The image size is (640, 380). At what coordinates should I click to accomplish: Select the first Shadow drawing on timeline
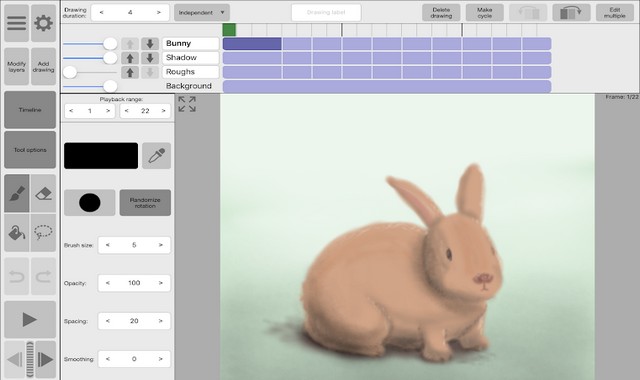(x=252, y=58)
